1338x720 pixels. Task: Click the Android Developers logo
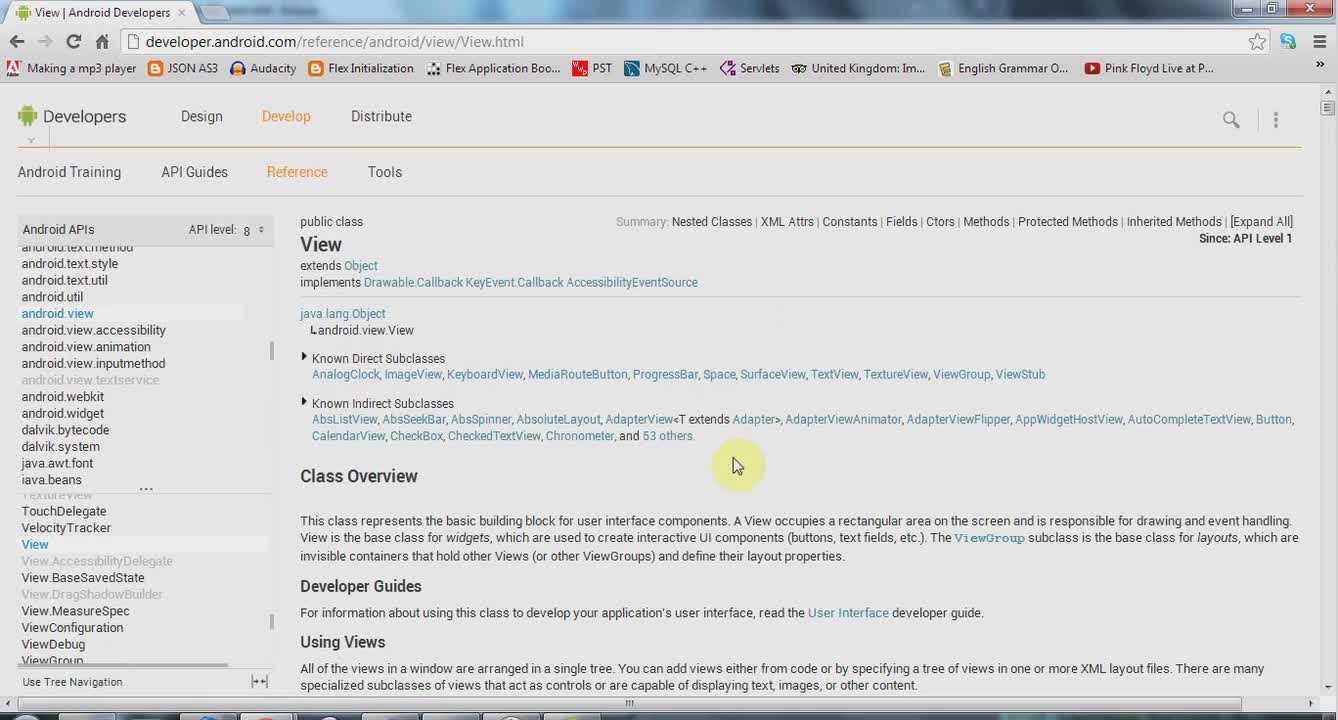pyautogui.click(x=72, y=116)
